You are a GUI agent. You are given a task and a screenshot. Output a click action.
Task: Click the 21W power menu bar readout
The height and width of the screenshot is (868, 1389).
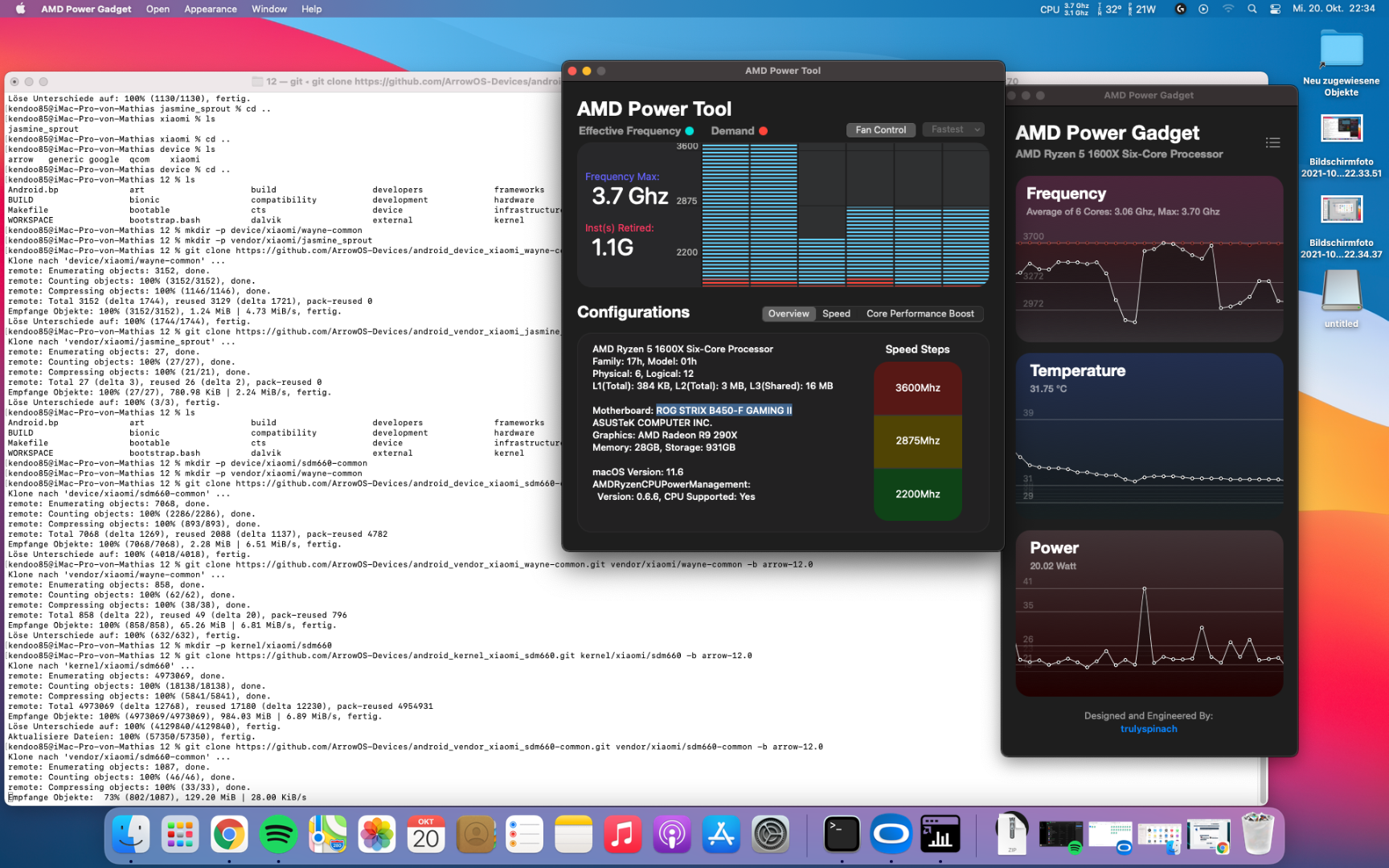[1143, 9]
